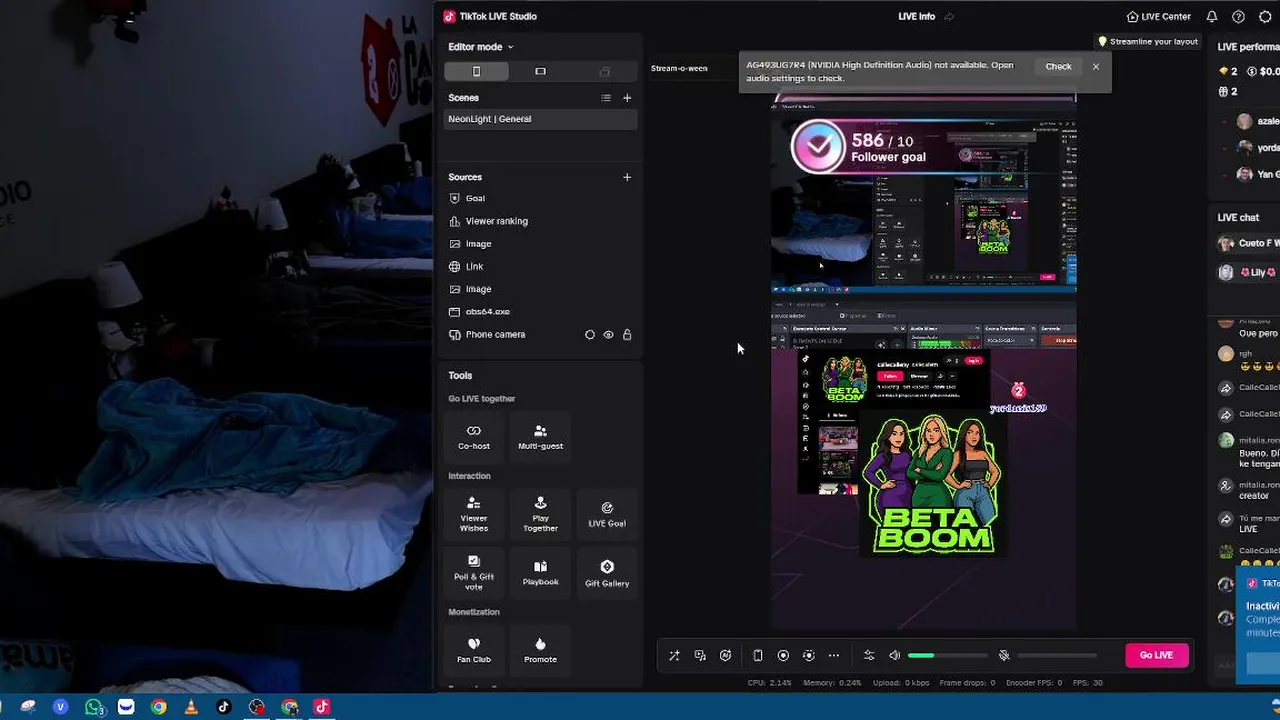This screenshot has height=720, width=1280.
Task: Open Phone camera source settings circle icon
Action: (x=590, y=335)
